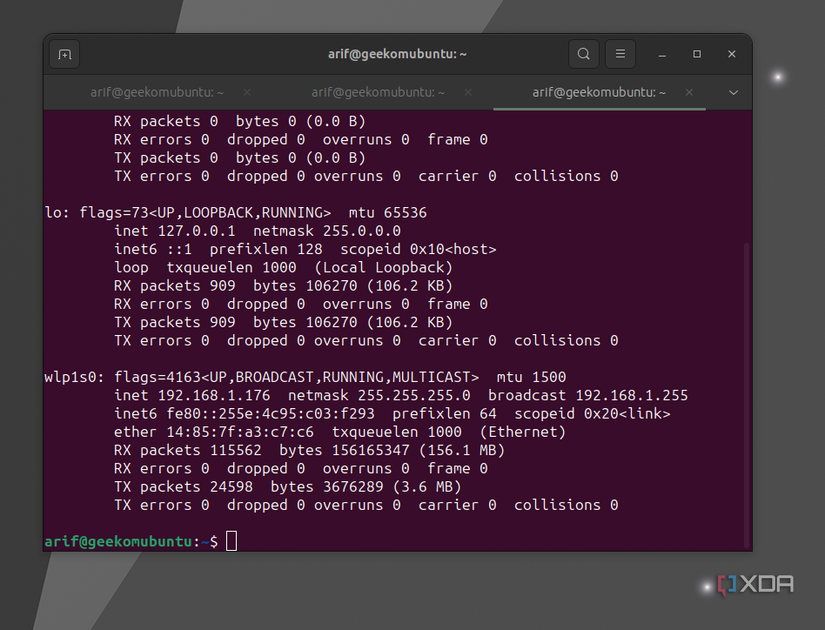Click the RX packets 115562 value
Screen dimensions: 825x630
pyautogui.click(x=236, y=451)
